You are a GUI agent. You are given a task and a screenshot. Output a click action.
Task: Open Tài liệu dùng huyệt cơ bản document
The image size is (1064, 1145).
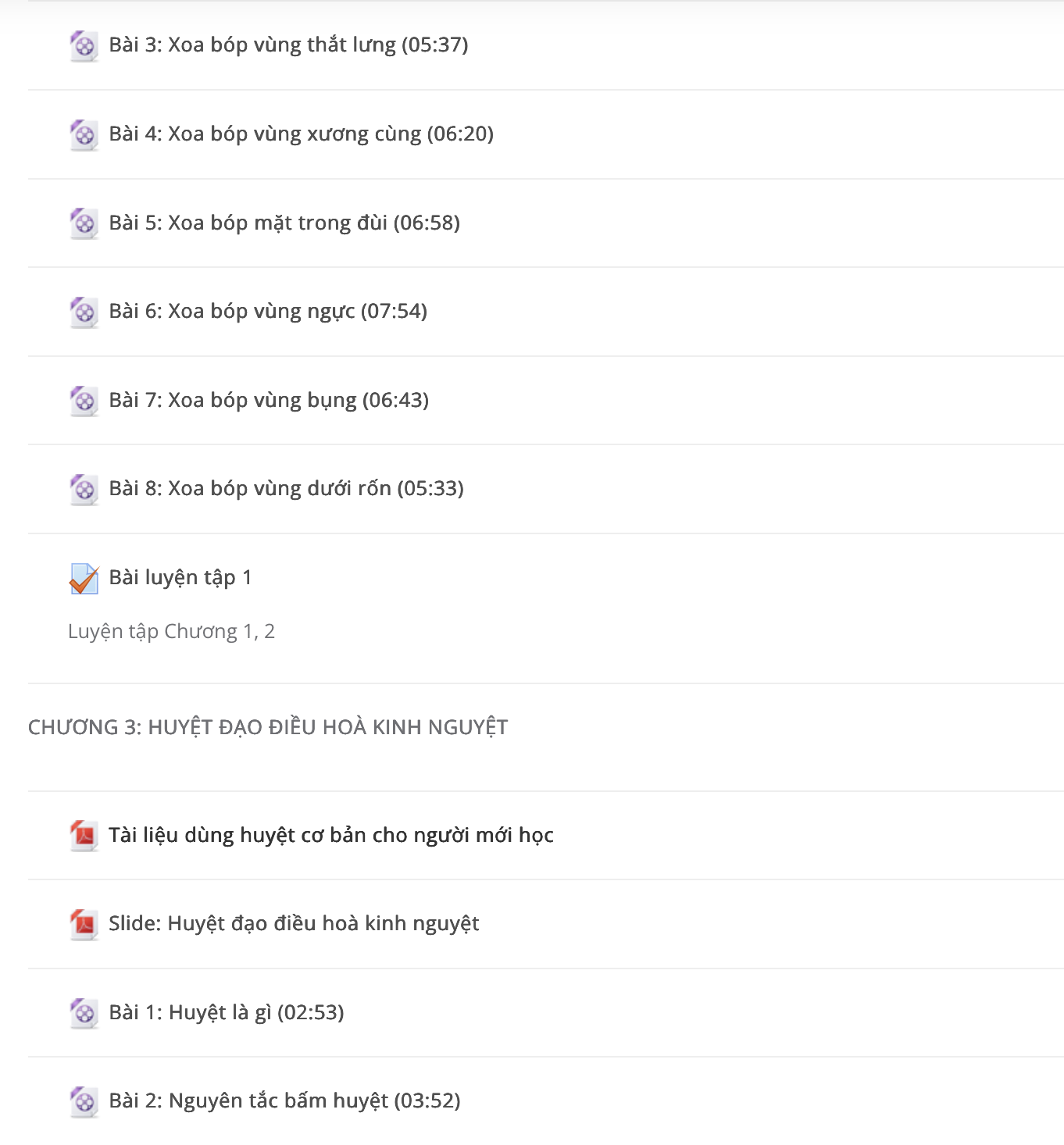(331, 835)
